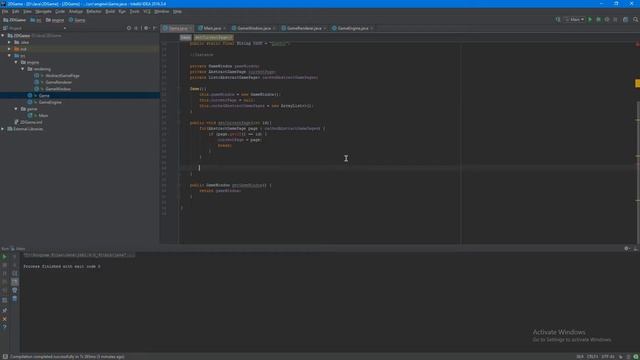Open Project Structure icon in top toolbar
The width and height of the screenshot is (640, 360).
(625, 20)
